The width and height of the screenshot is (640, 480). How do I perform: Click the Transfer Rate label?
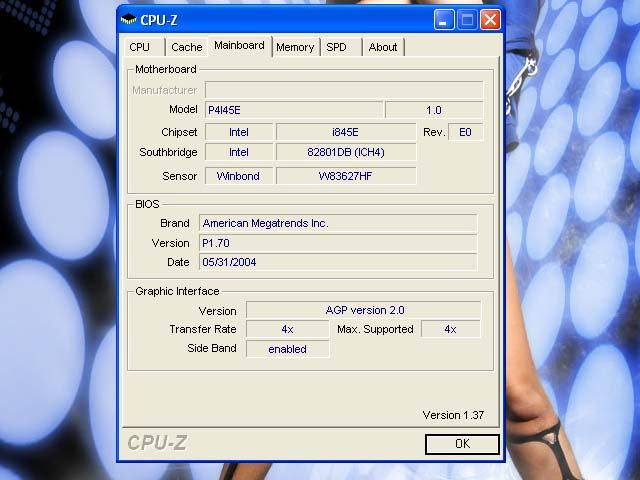click(203, 329)
